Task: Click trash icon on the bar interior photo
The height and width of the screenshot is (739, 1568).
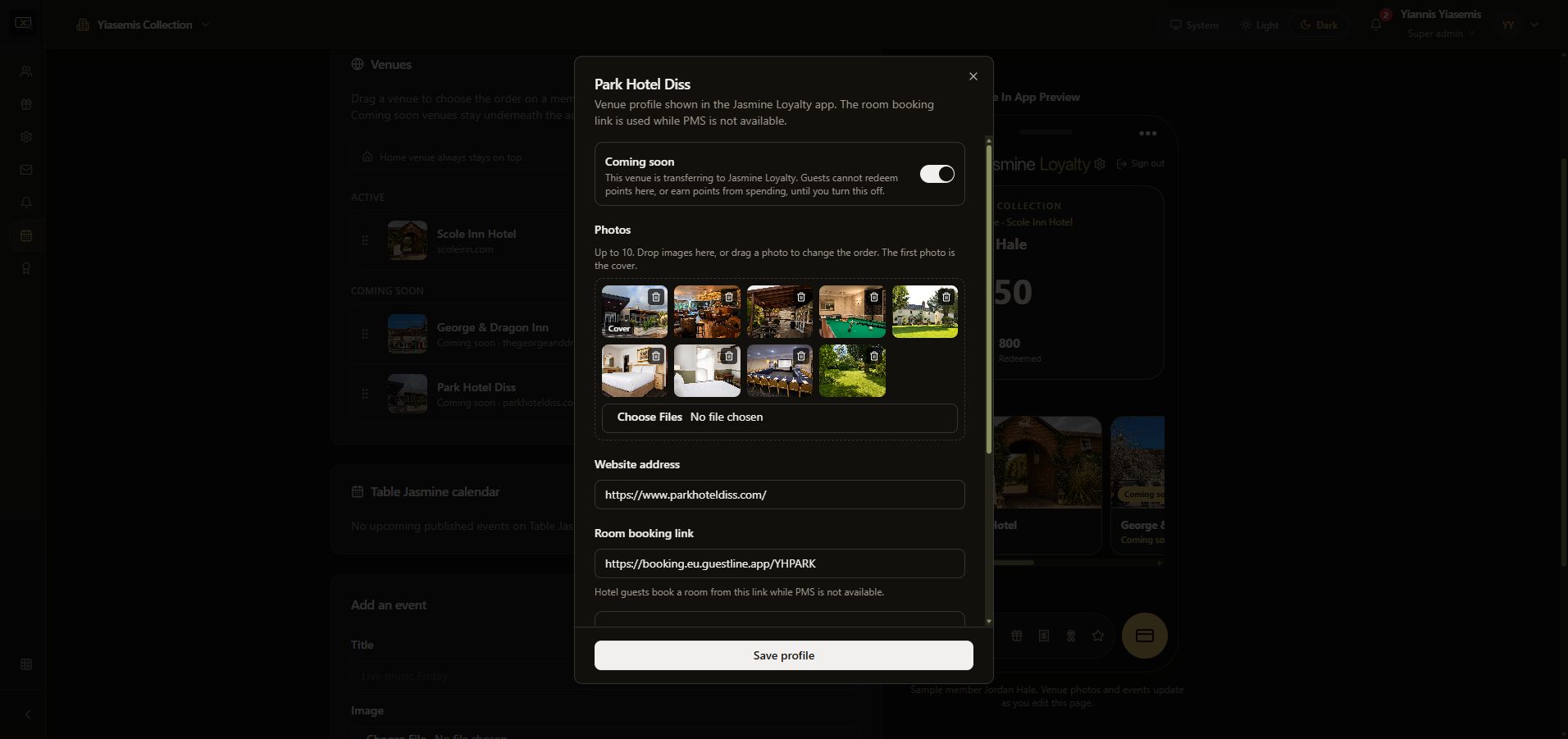Action: tap(729, 297)
